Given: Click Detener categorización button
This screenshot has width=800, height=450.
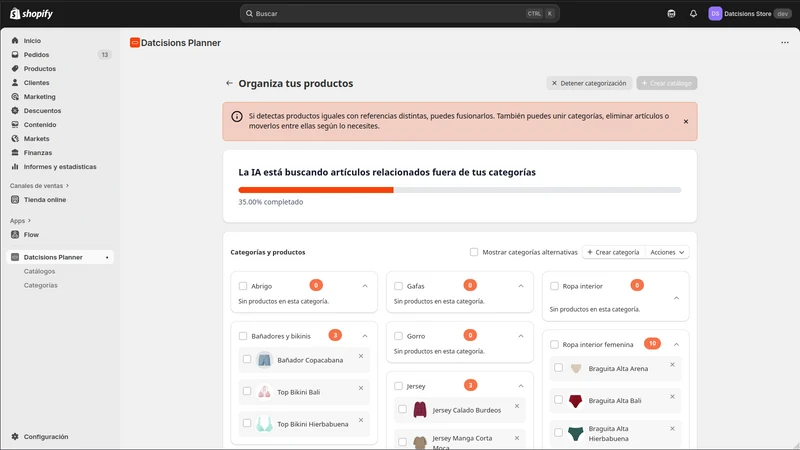Looking at the screenshot, I should pos(589,83).
